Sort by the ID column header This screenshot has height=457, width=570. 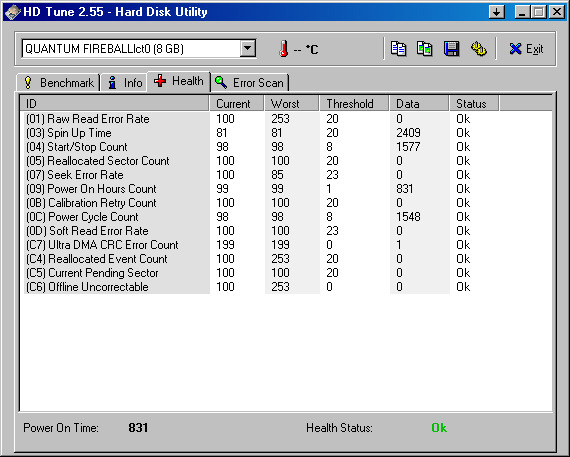pos(115,104)
